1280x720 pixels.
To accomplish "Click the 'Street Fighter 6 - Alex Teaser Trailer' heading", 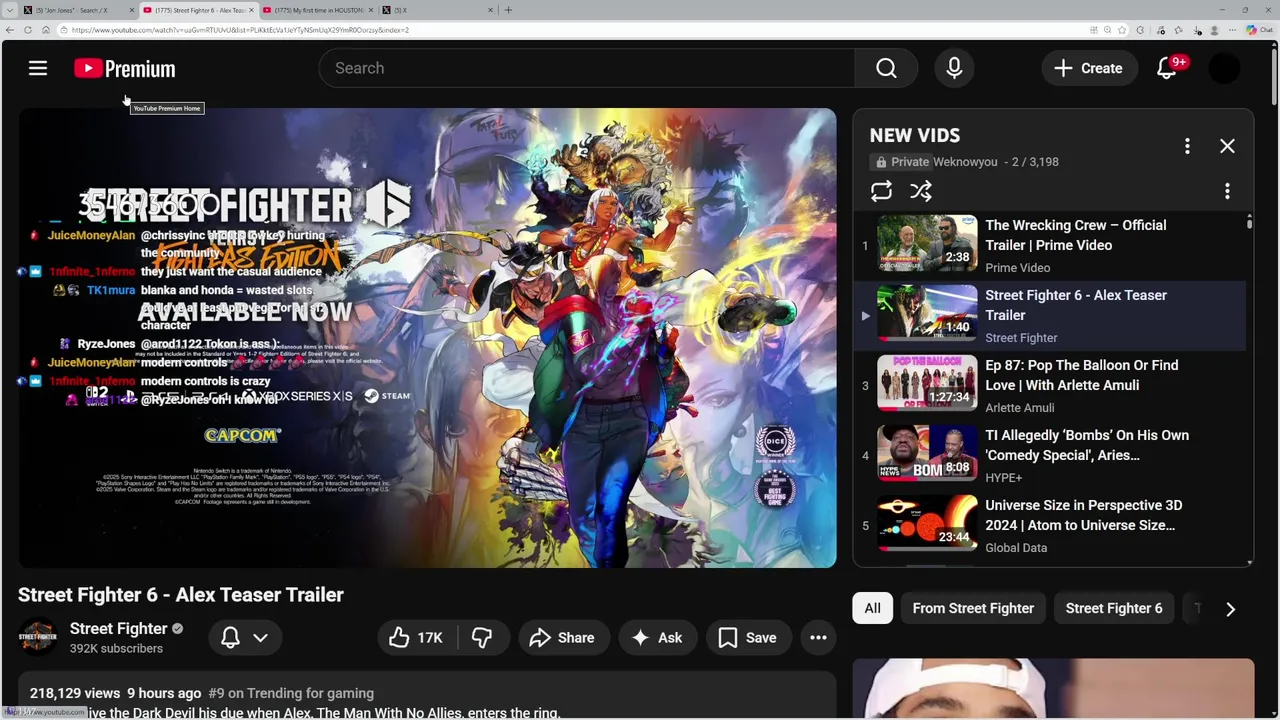I will pos(181,595).
